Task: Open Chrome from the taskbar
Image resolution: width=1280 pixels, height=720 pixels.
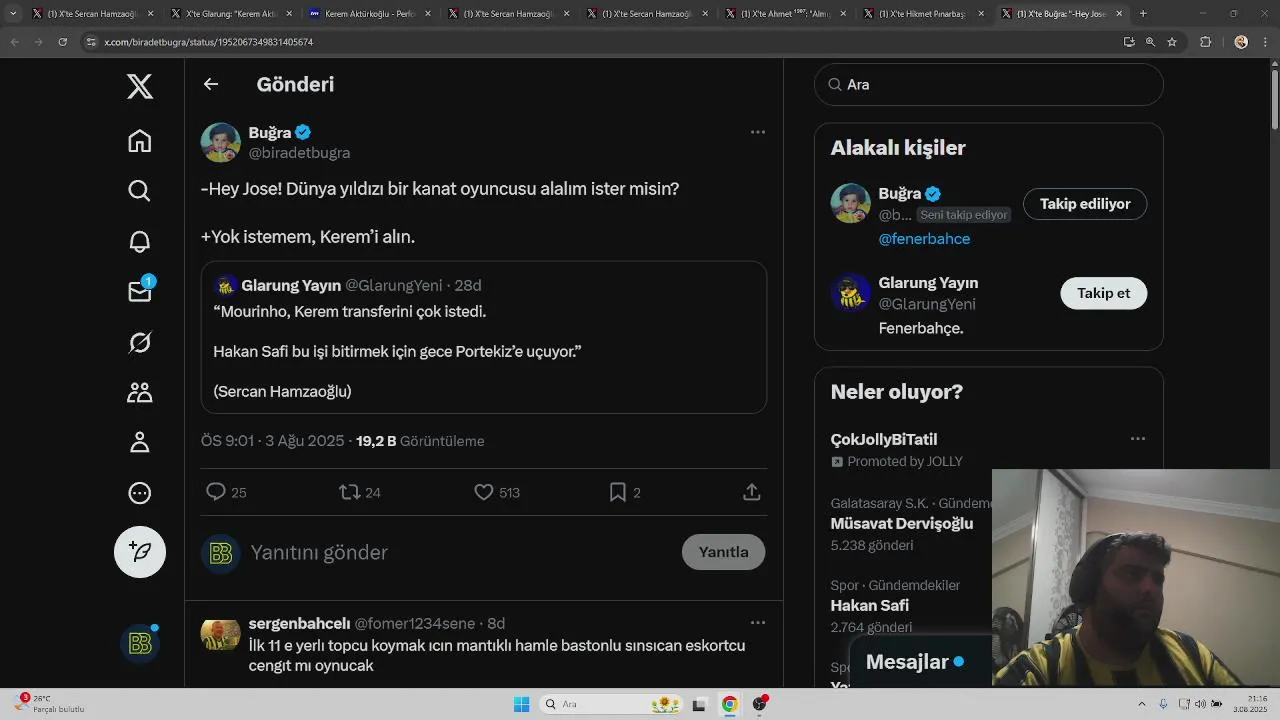Action: tap(730, 704)
